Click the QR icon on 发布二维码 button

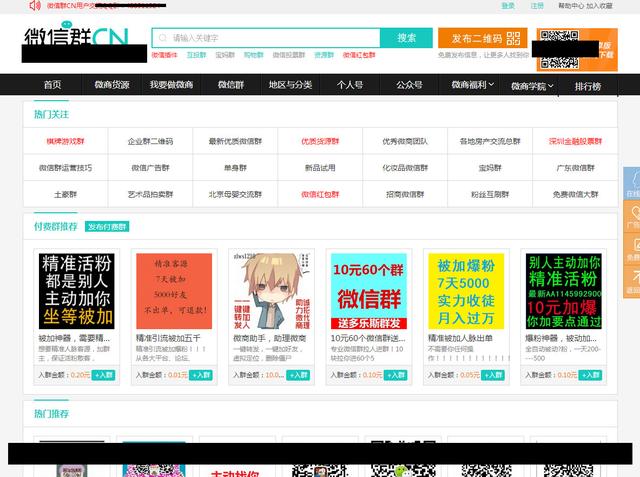pos(513,38)
